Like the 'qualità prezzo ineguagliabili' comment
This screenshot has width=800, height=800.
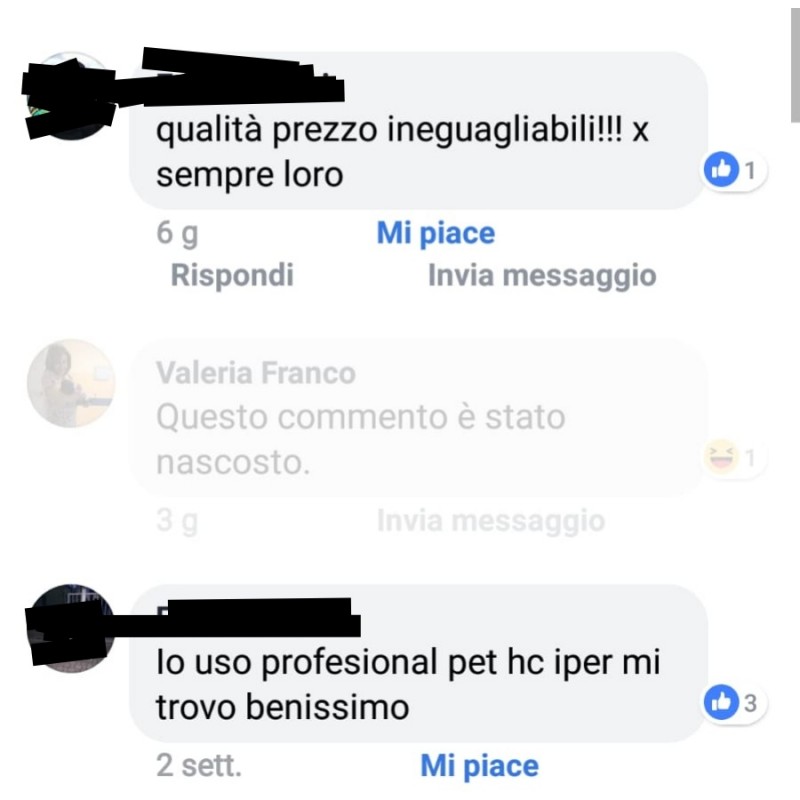[436, 234]
